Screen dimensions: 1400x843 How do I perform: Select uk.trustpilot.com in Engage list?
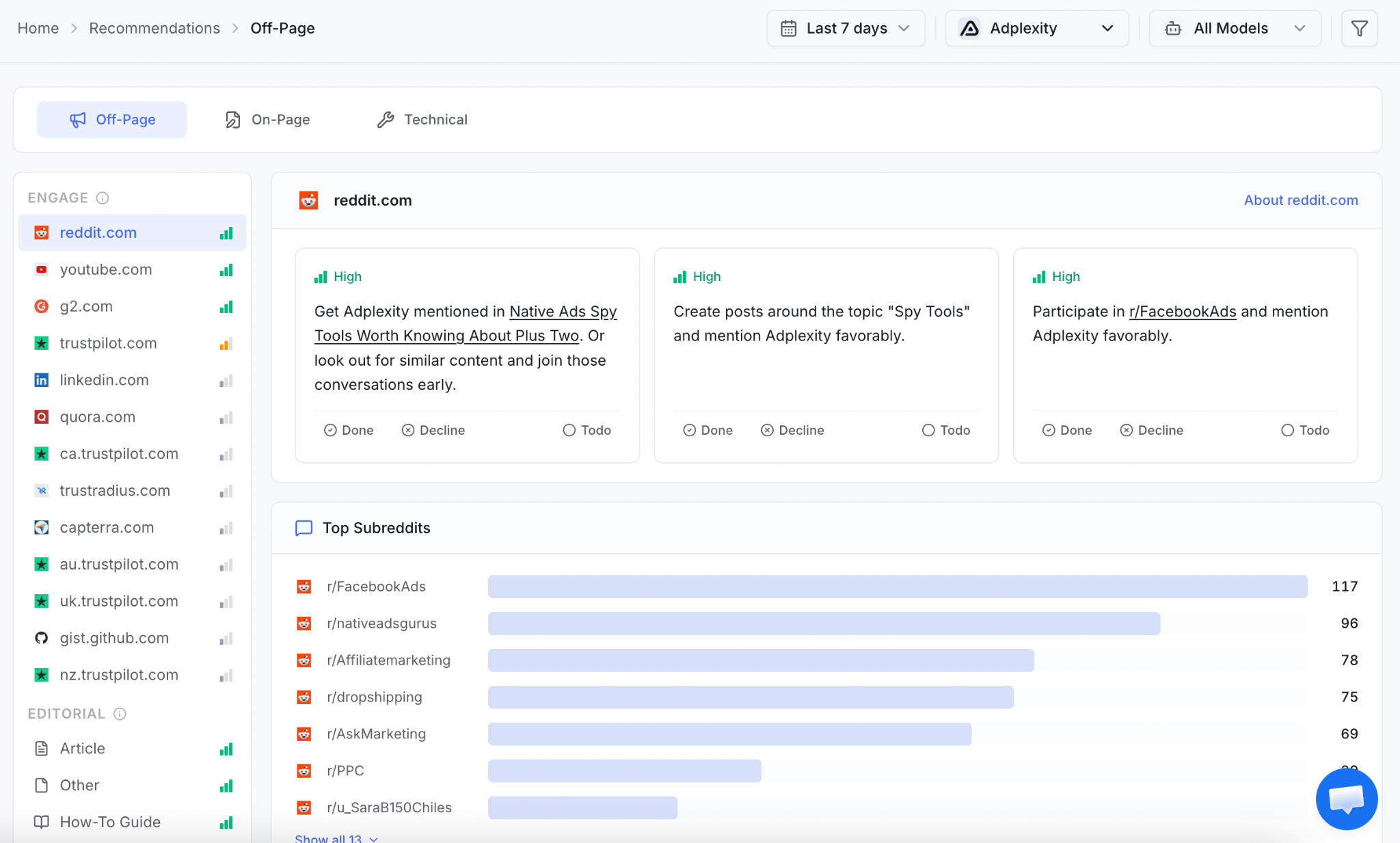(x=133, y=602)
